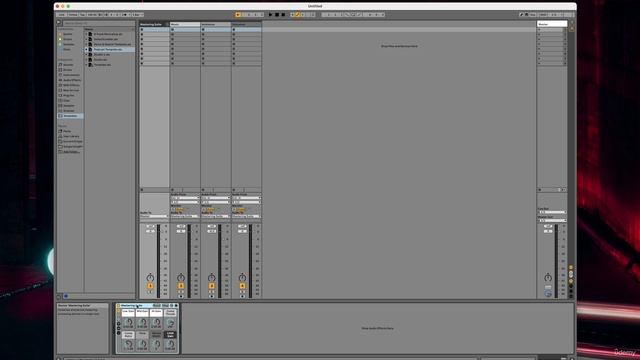Screen dimensions: 640x360
Task: Toggle the metronome in the control bar
Action: click(x=125, y=15)
